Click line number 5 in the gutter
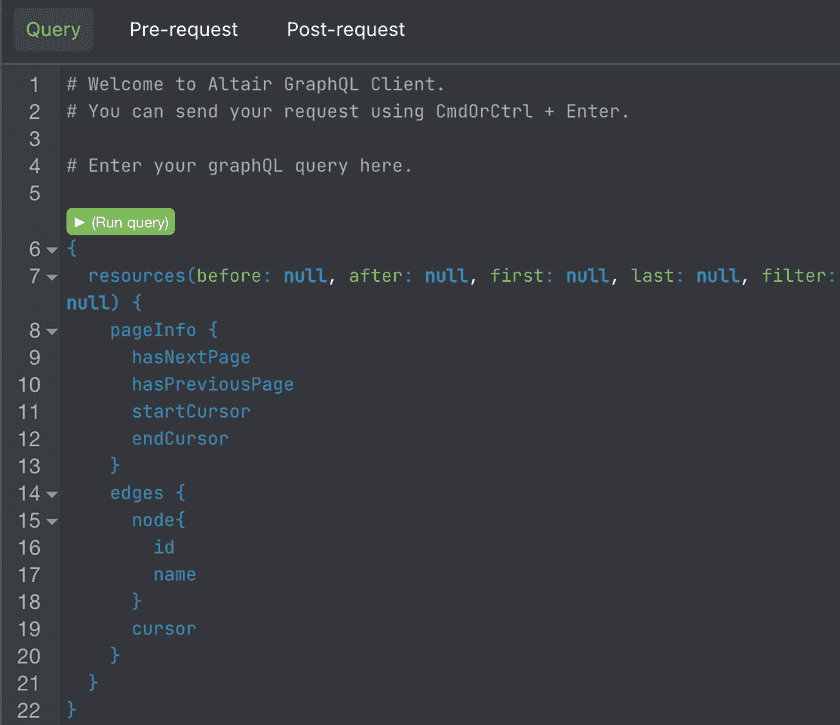 pyautogui.click(x=35, y=193)
